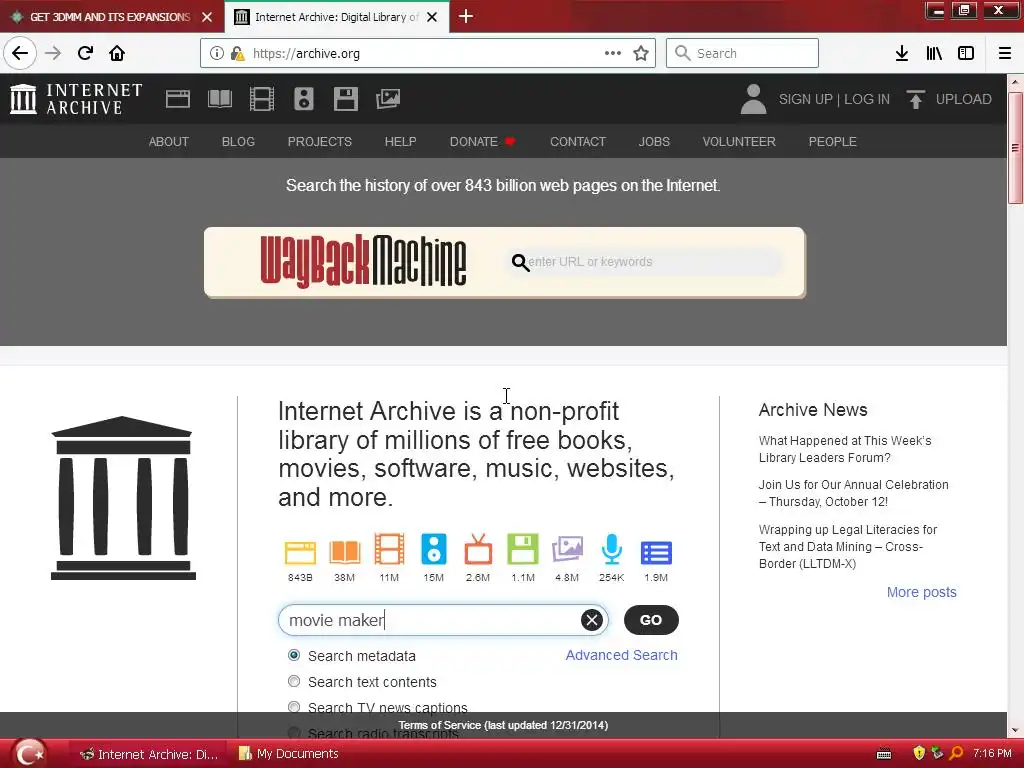The width and height of the screenshot is (1024, 768).
Task: Close the GET 3DMM tab
Action: click(207, 17)
